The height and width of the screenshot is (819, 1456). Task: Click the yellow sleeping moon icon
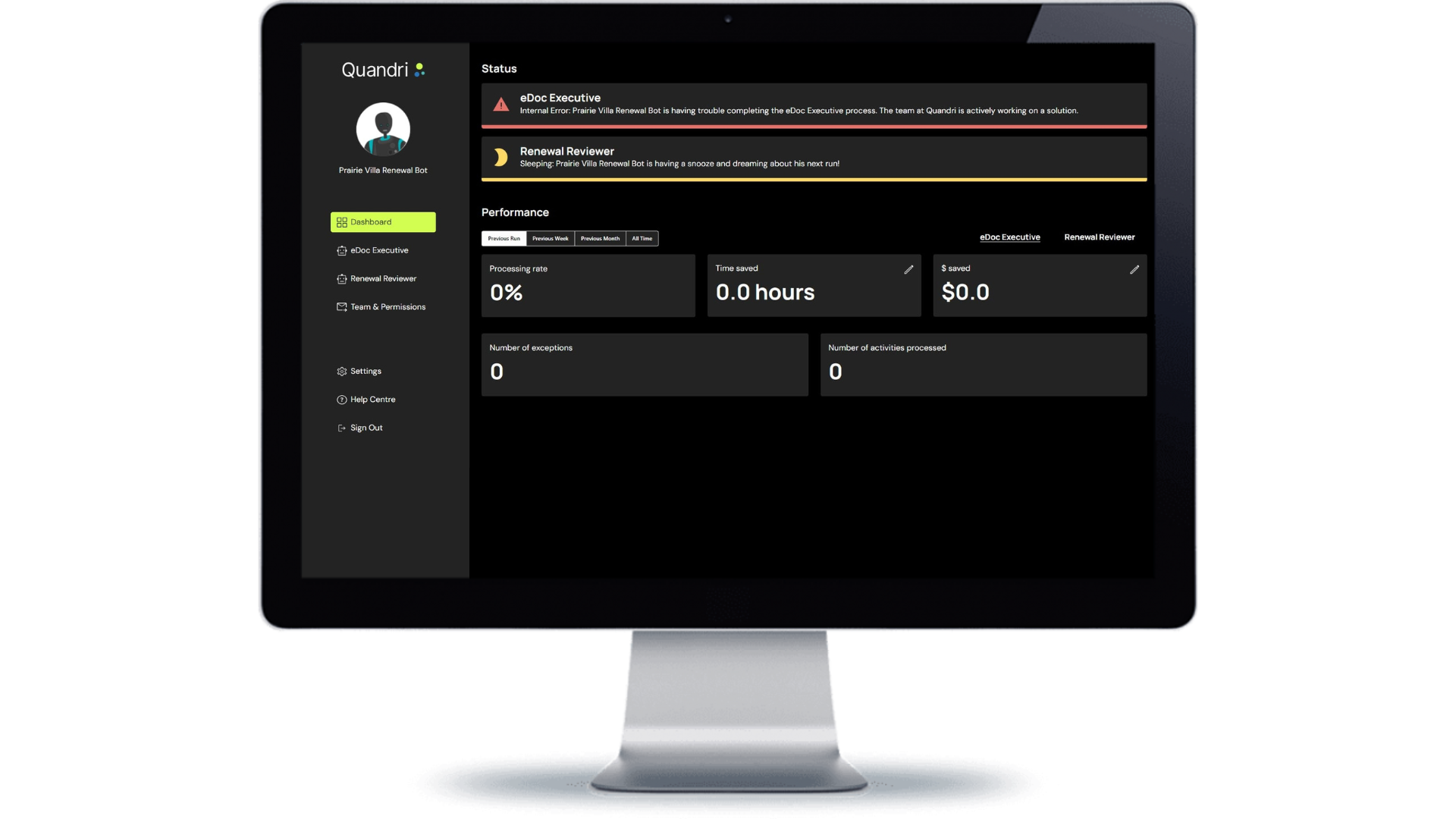click(x=500, y=158)
